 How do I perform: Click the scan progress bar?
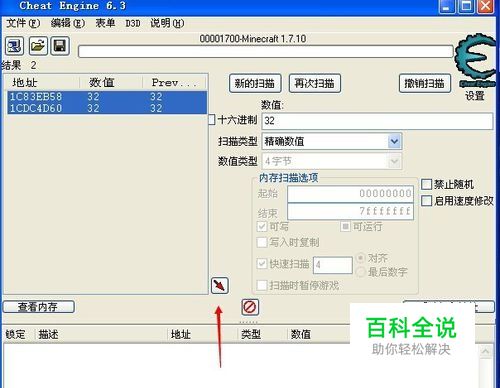coord(265,52)
